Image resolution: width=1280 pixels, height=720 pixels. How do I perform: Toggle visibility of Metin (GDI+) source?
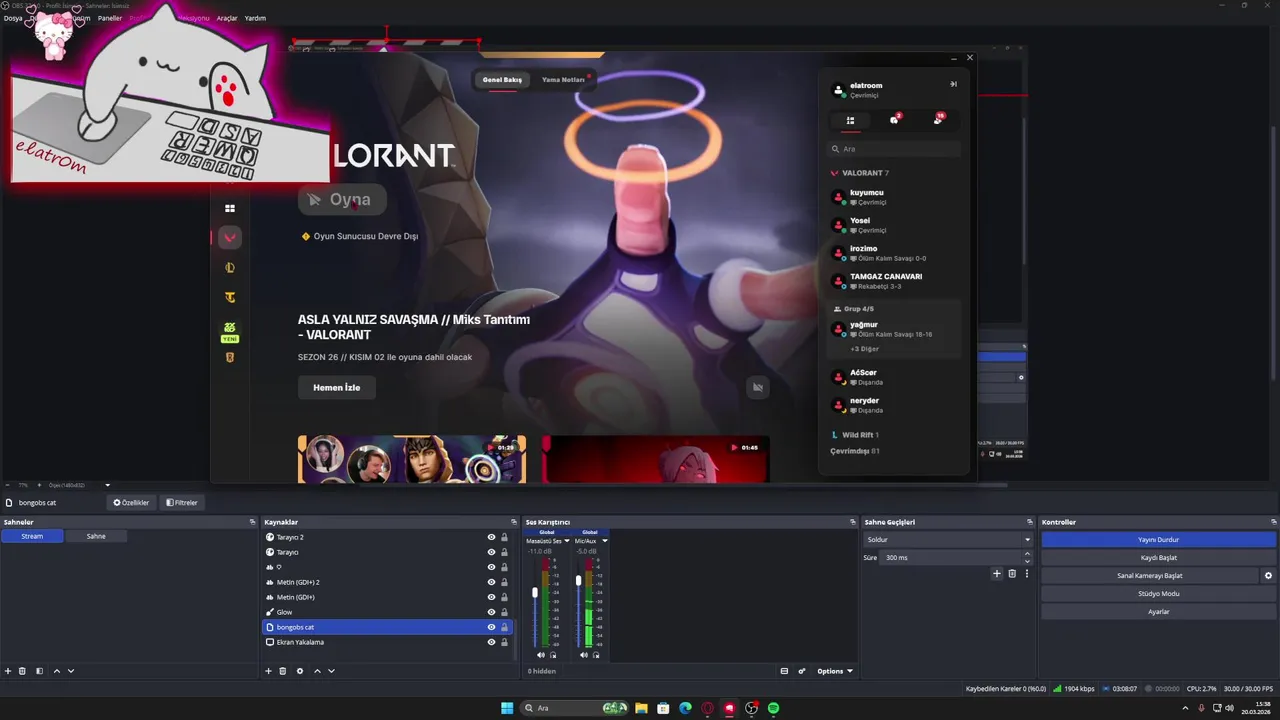point(491,597)
